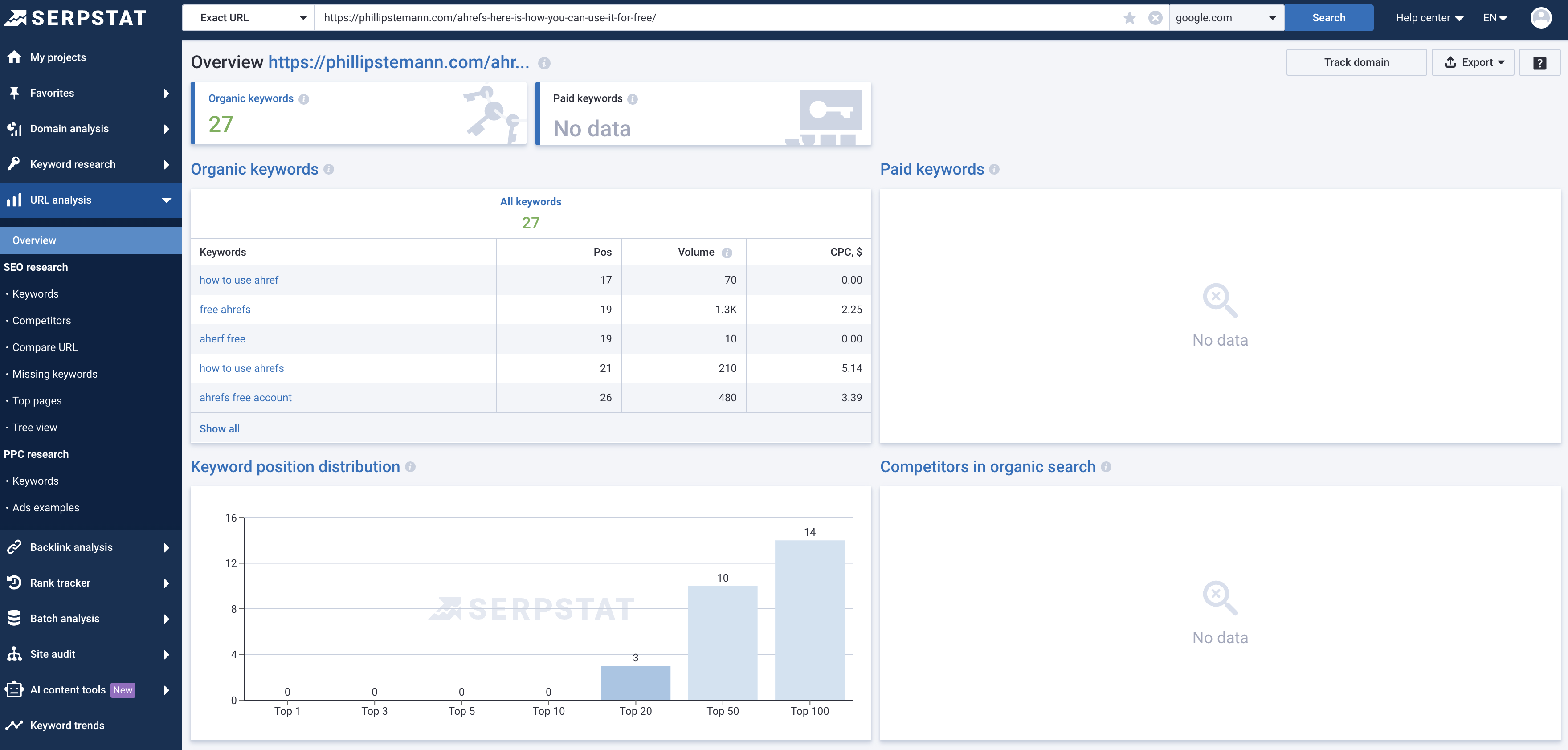Open Top pages in the sidebar
Image resolution: width=1568 pixels, height=750 pixels.
click(x=37, y=401)
